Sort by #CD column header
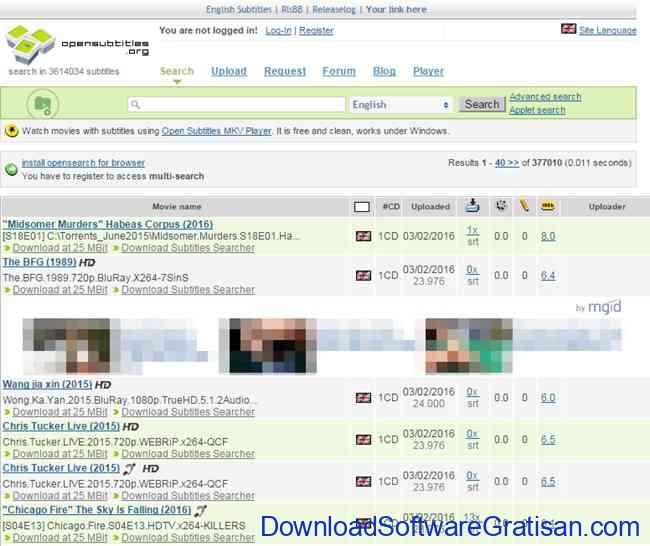Viewport: 650px width, 546px height. coord(391,206)
